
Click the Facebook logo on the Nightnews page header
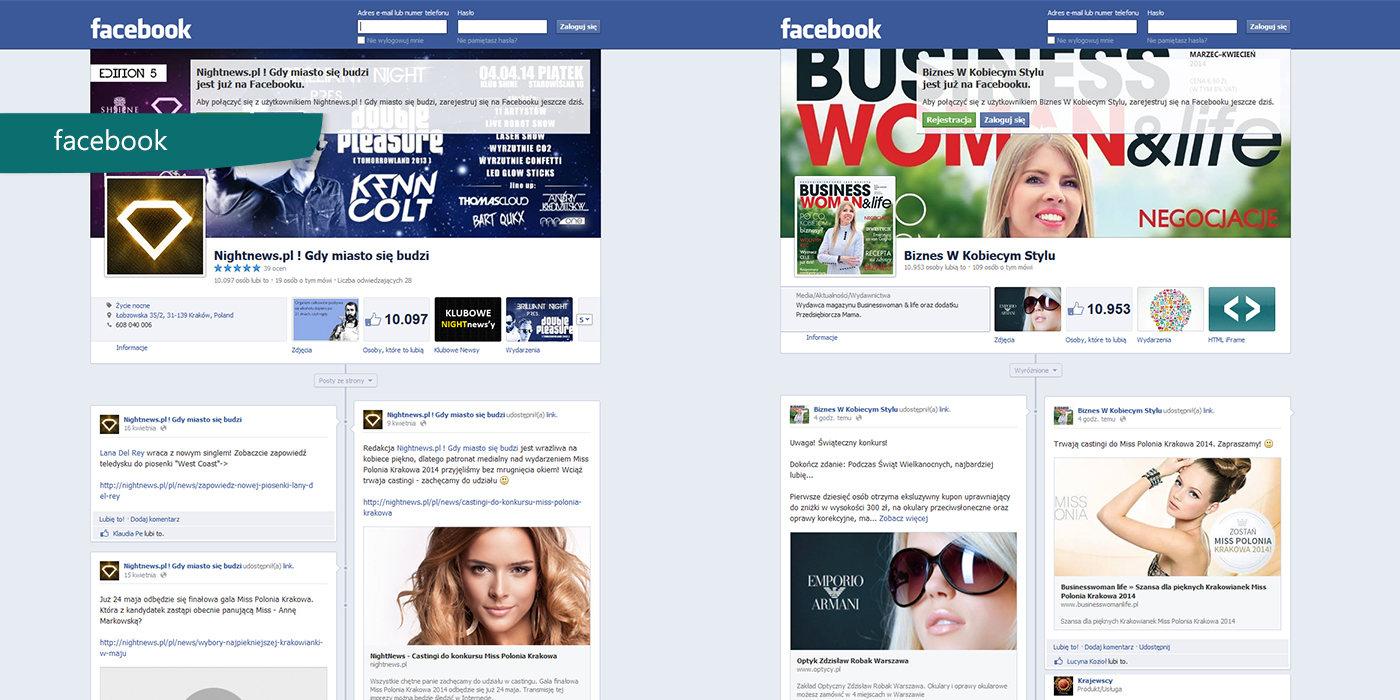141,28
